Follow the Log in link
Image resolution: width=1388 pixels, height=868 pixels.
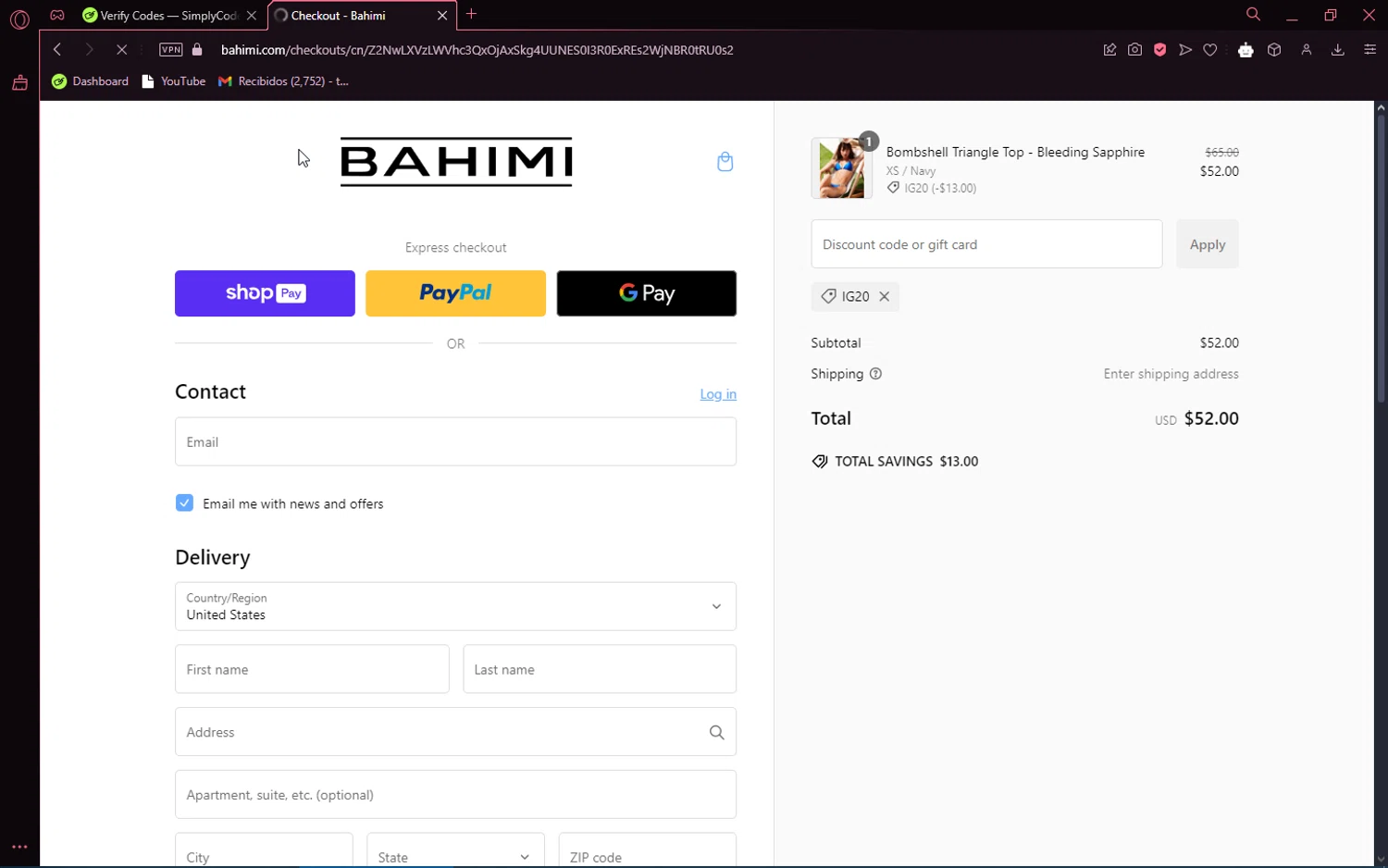718,394
